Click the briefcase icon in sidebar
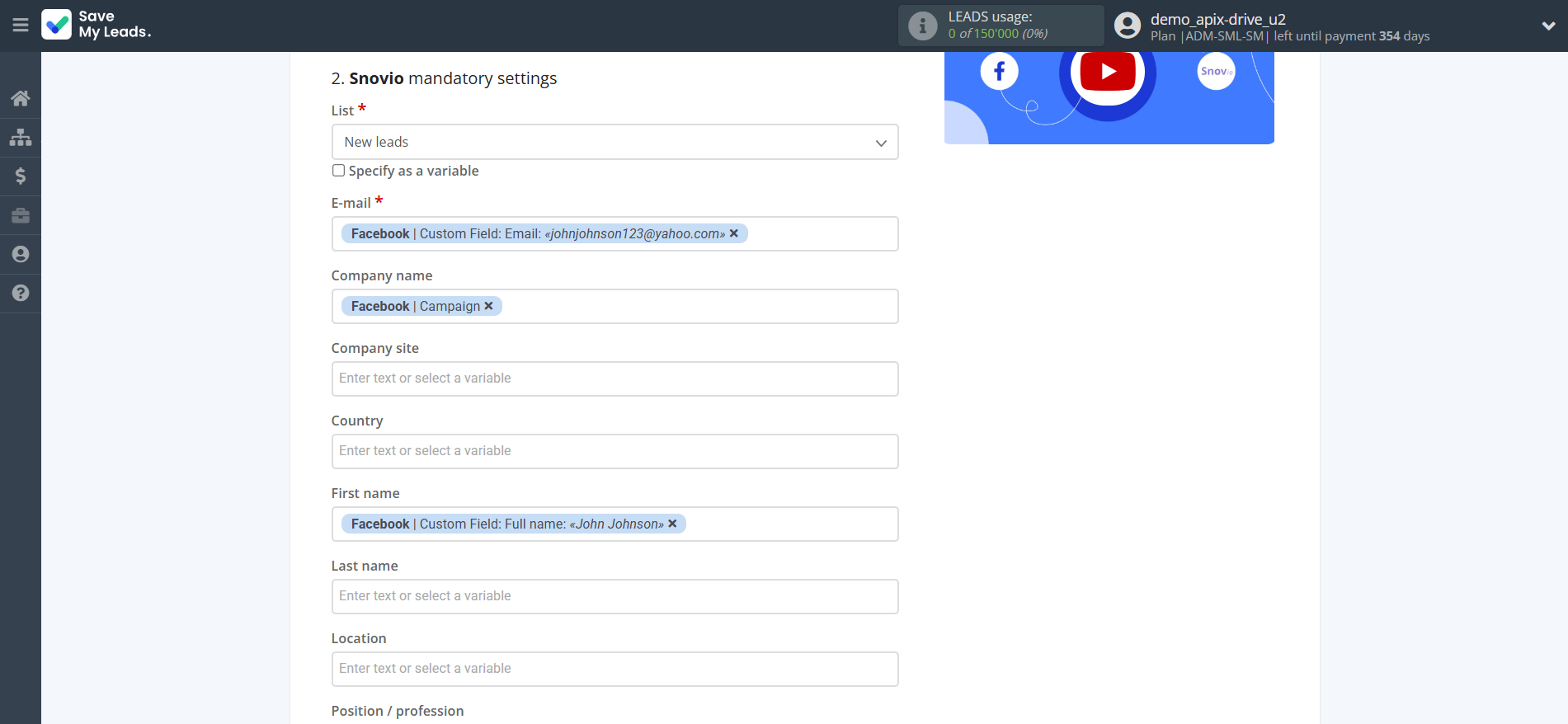Viewport: 1568px width, 724px height. click(21, 215)
